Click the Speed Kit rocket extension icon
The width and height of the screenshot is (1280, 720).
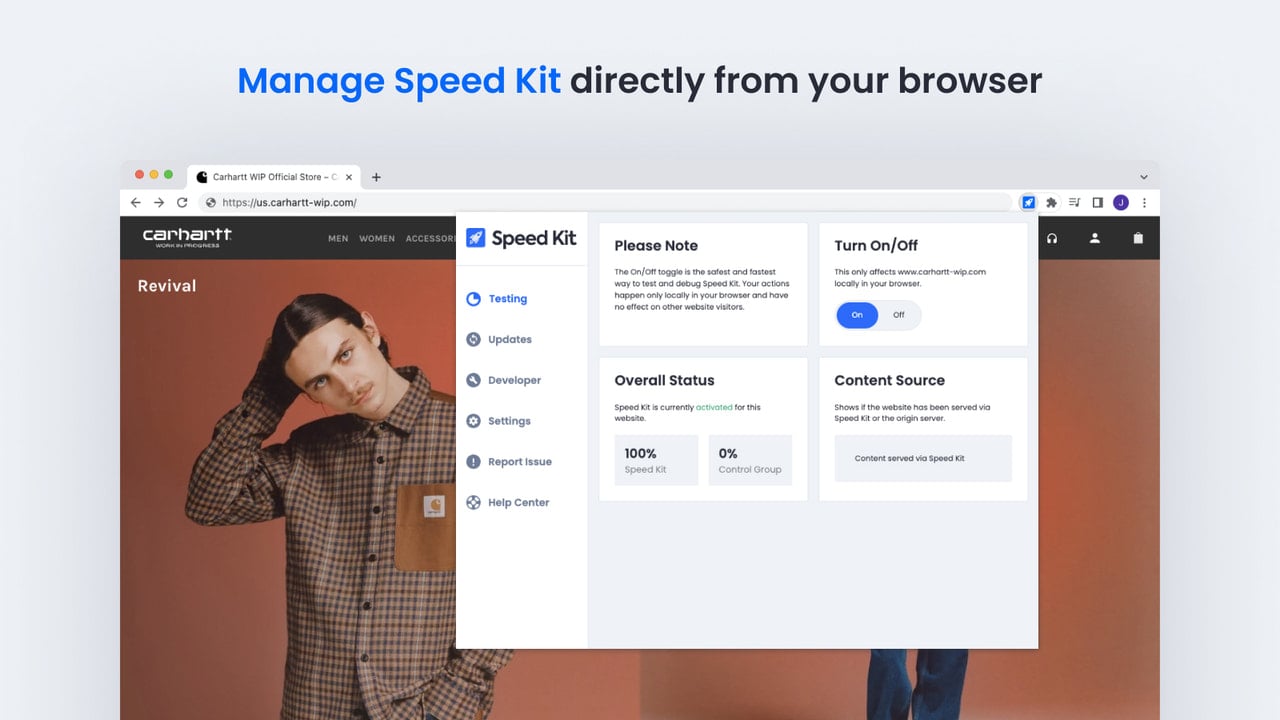(x=1028, y=202)
